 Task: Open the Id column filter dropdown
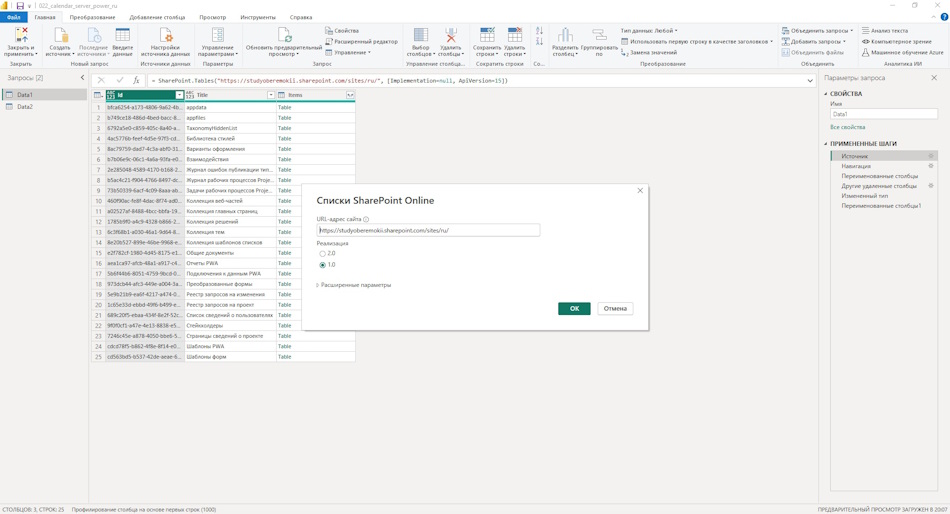tap(179, 95)
